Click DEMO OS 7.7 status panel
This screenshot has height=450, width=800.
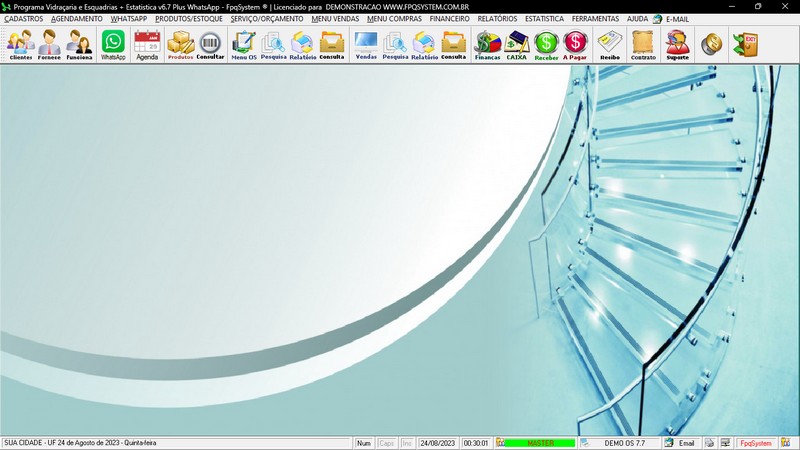coord(624,443)
